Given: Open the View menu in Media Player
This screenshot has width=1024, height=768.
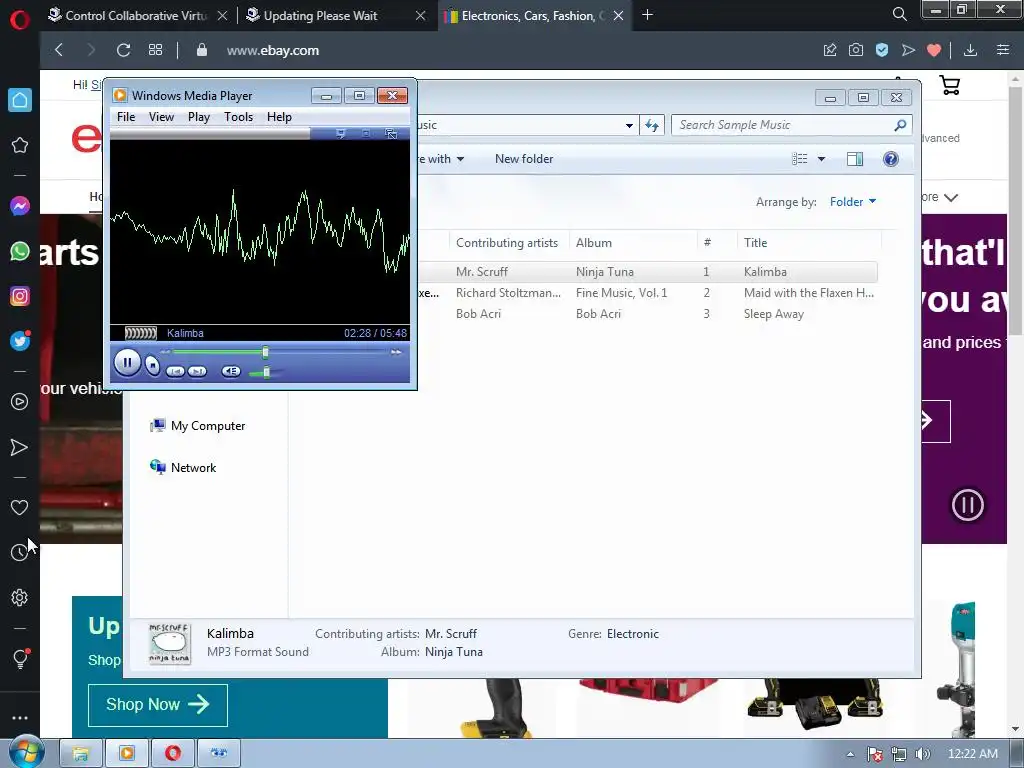Looking at the screenshot, I should (161, 117).
